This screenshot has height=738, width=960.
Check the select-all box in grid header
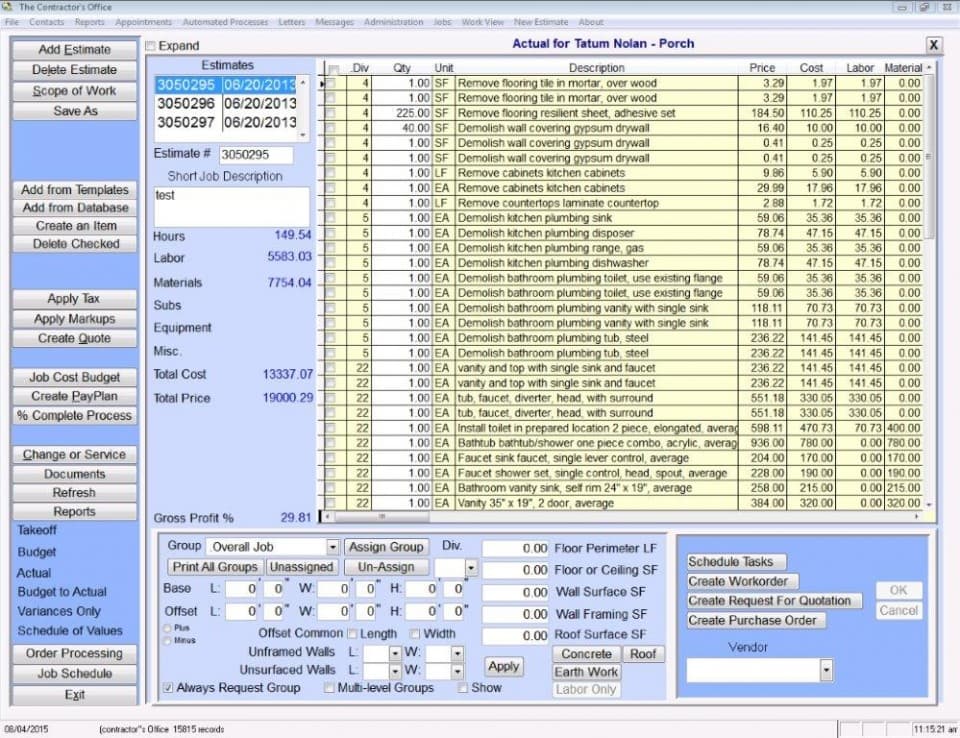pyautogui.click(x=334, y=69)
